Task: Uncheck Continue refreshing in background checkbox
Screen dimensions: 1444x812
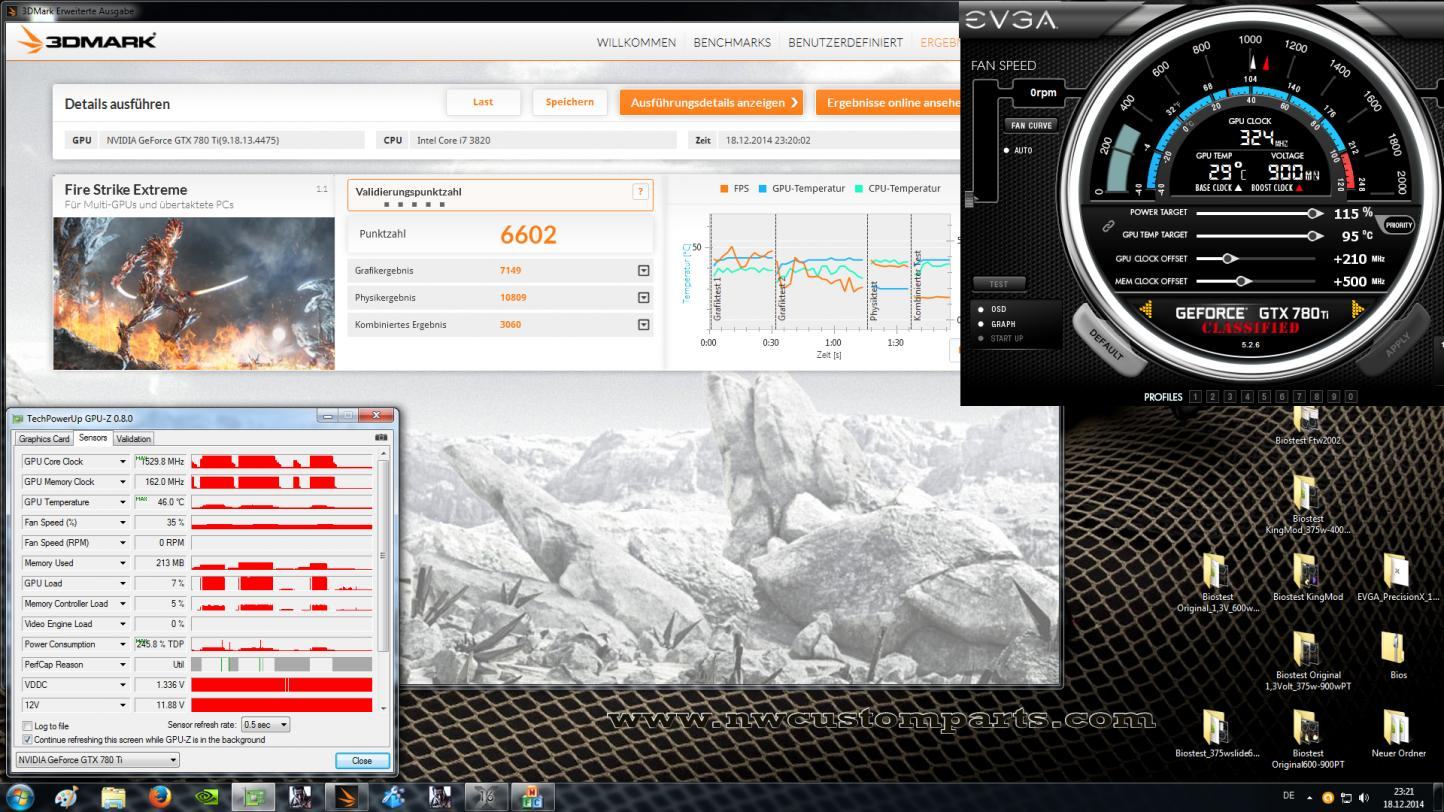Action: 27,740
